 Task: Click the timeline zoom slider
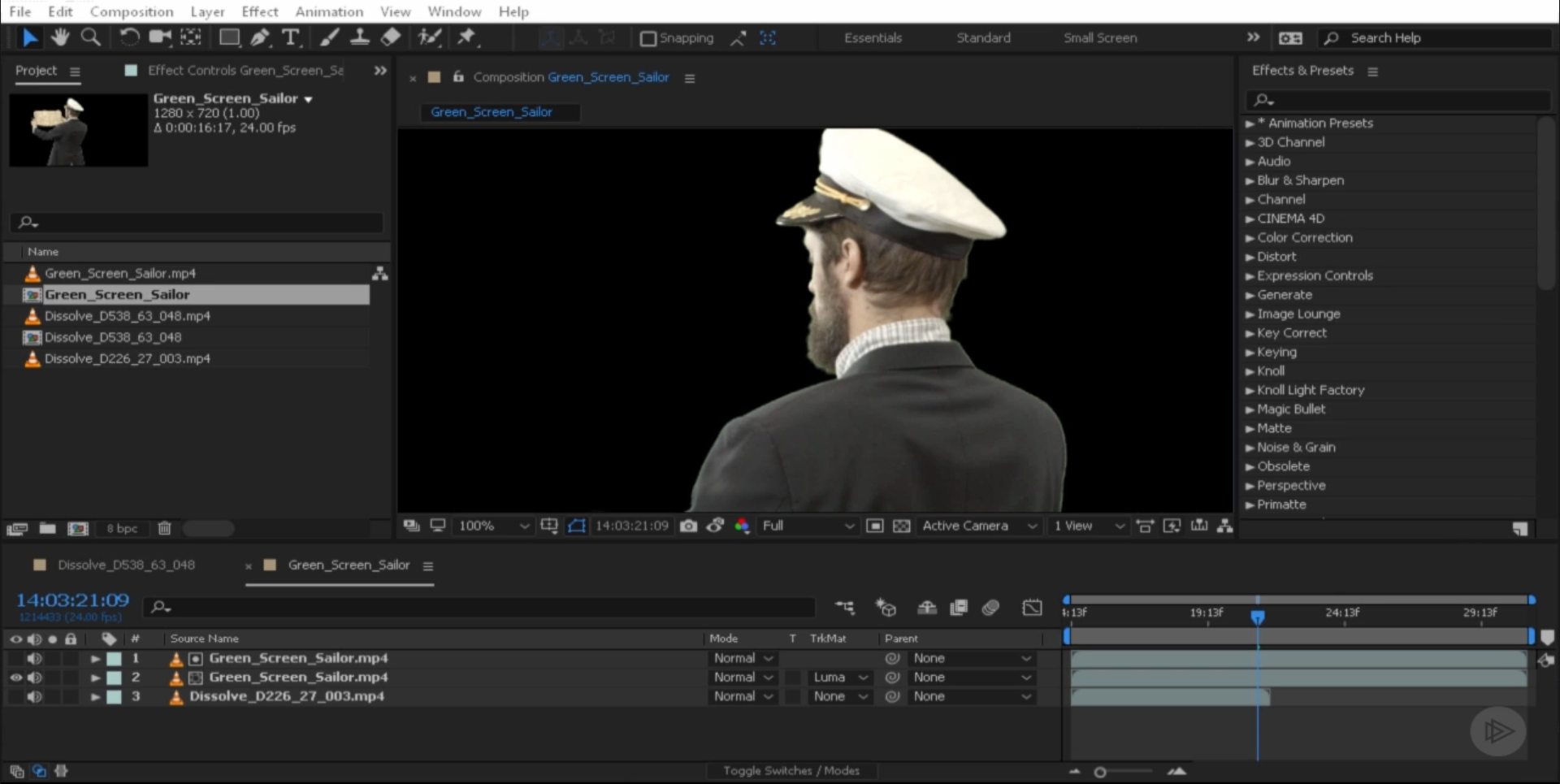click(x=1100, y=772)
